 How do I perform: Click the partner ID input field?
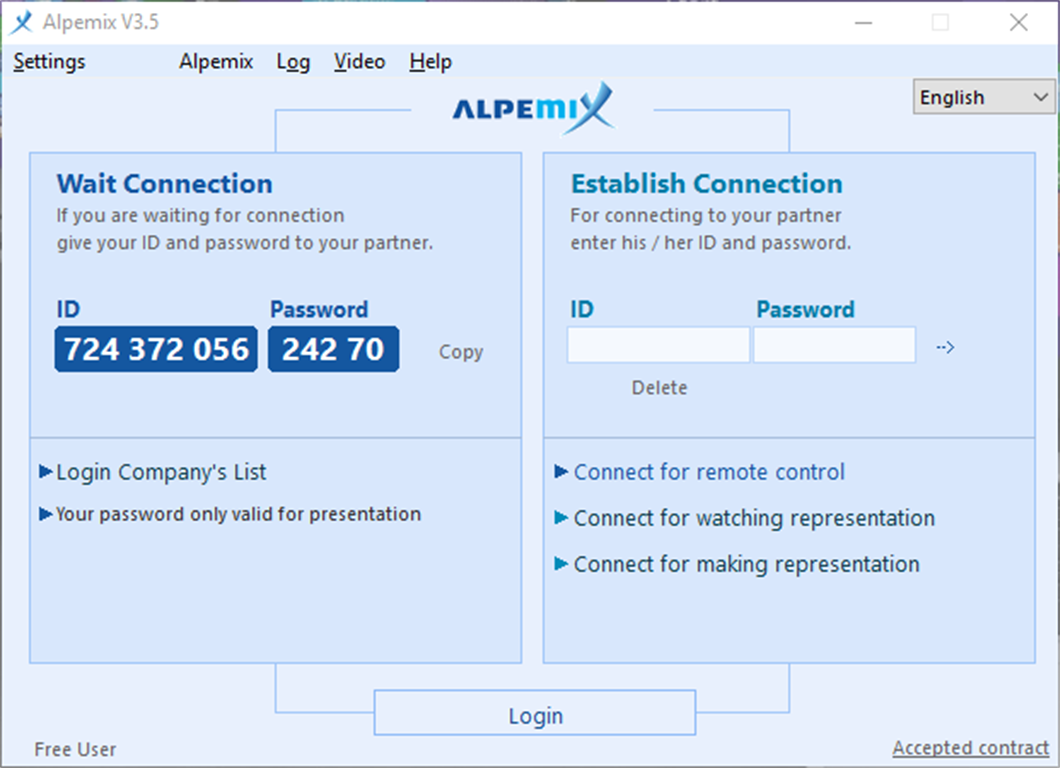tap(658, 345)
